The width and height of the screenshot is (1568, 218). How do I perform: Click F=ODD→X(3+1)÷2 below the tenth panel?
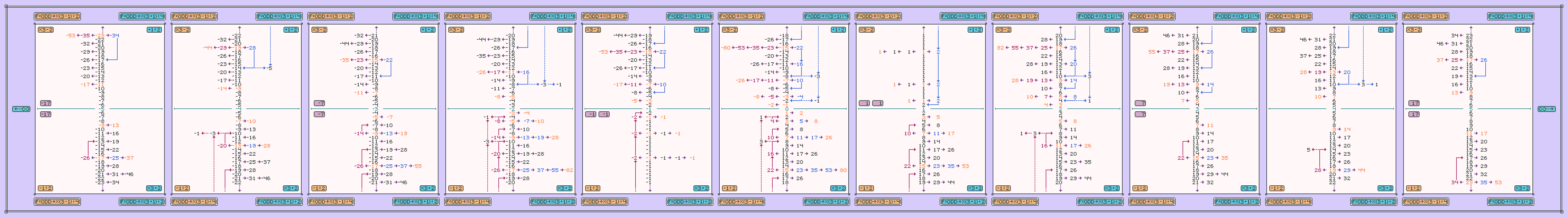point(1374,202)
